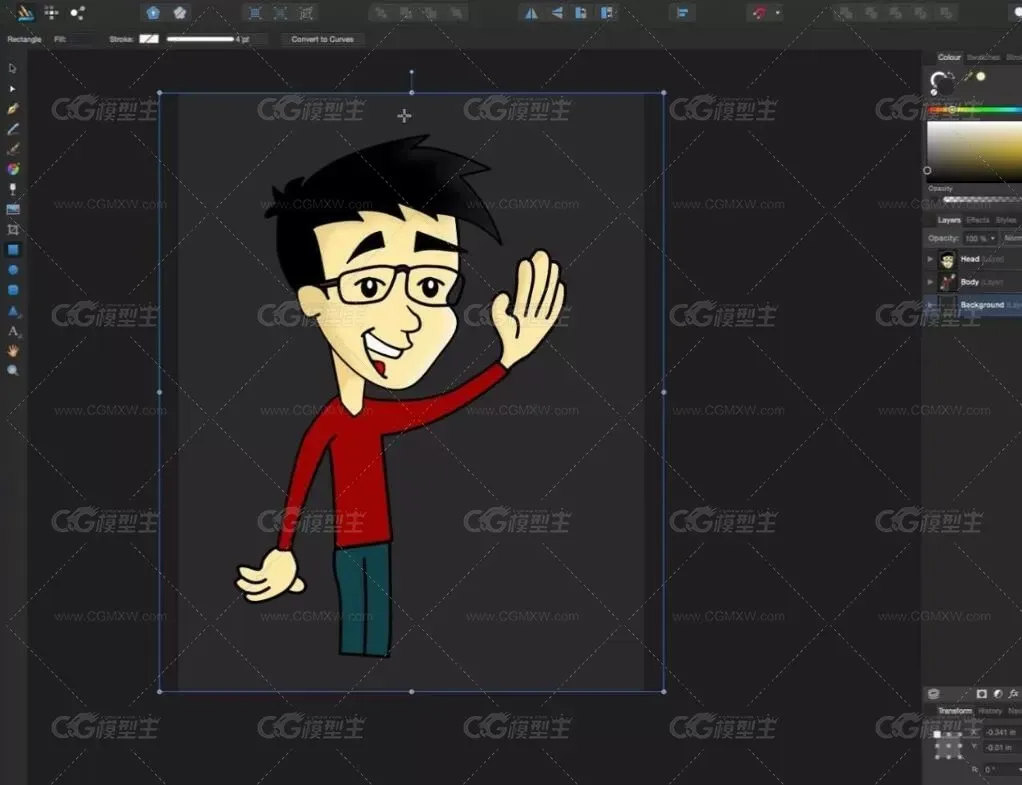Select the Head layer thumbnail

(947, 259)
